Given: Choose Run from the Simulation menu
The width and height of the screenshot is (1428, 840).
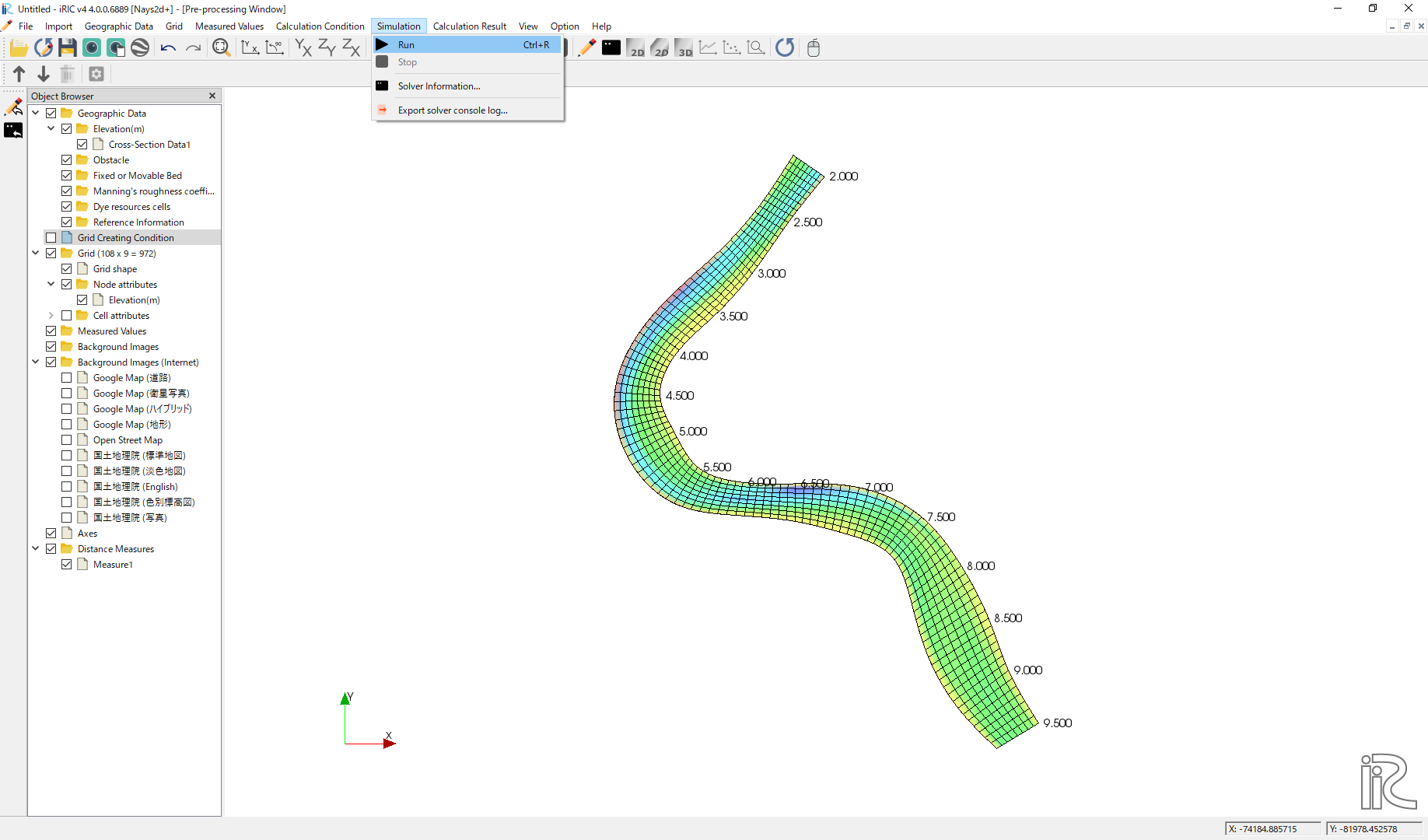Looking at the screenshot, I should click(x=467, y=45).
